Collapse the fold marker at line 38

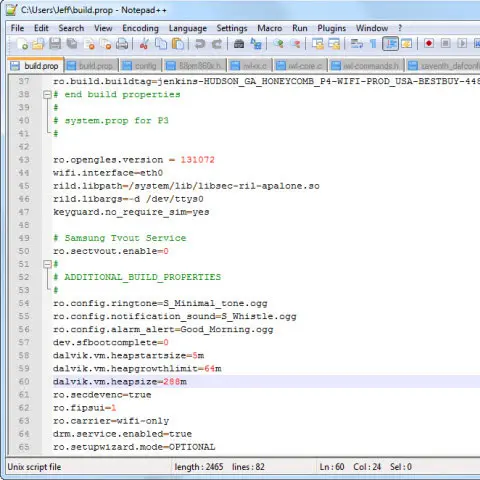(x=47, y=95)
